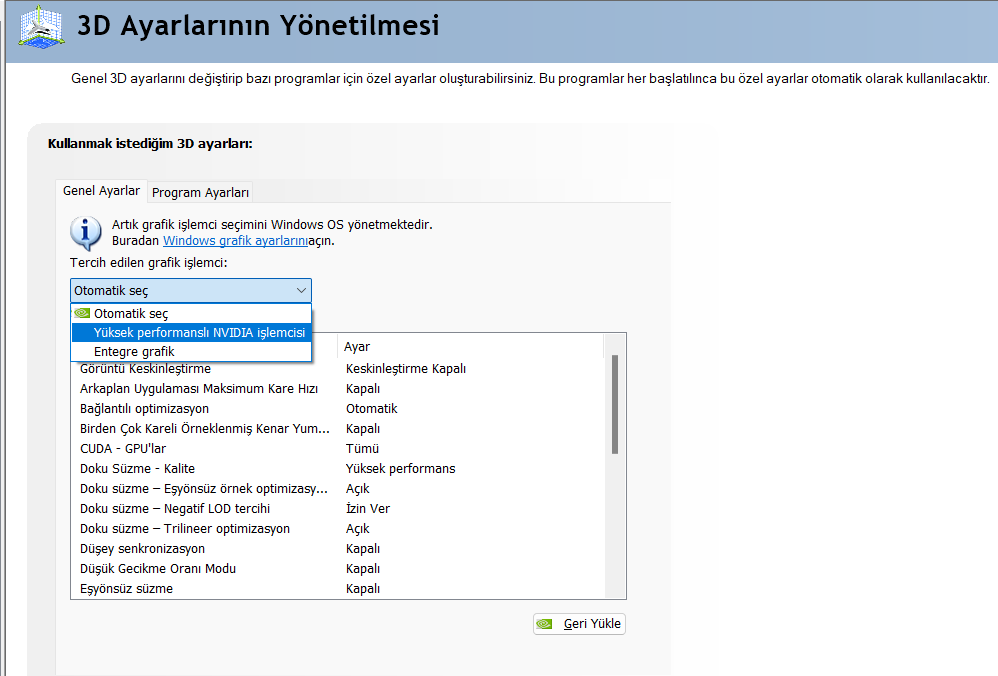
Task: Open the Program Ayarları tab
Action: pos(200,192)
